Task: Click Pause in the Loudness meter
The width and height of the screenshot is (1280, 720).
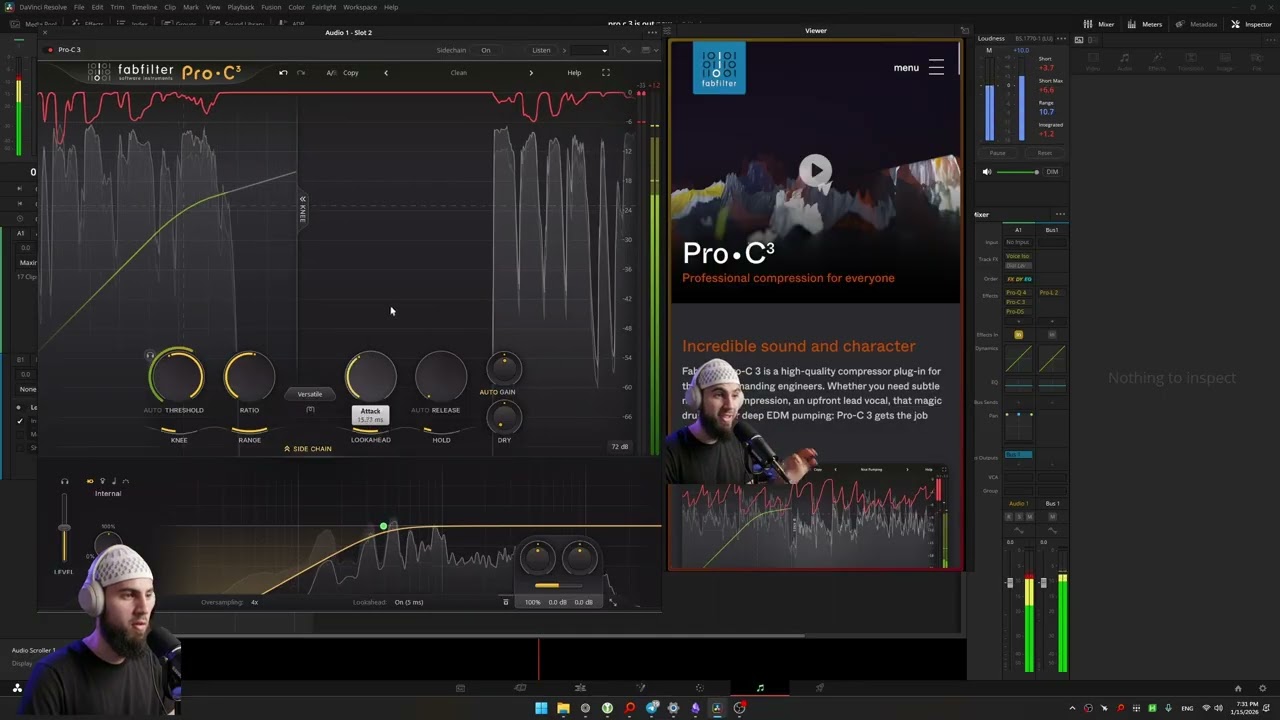Action: [997, 153]
